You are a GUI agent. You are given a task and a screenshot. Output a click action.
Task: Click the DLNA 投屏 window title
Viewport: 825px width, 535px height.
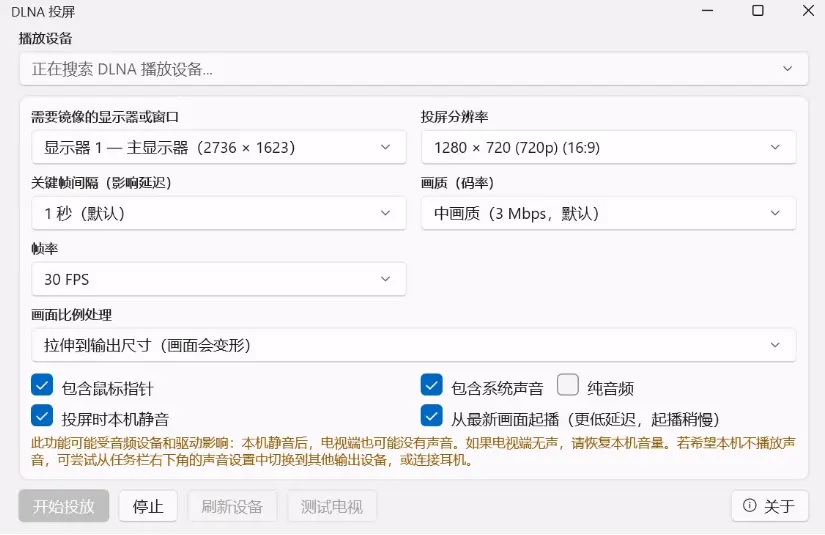coord(43,12)
